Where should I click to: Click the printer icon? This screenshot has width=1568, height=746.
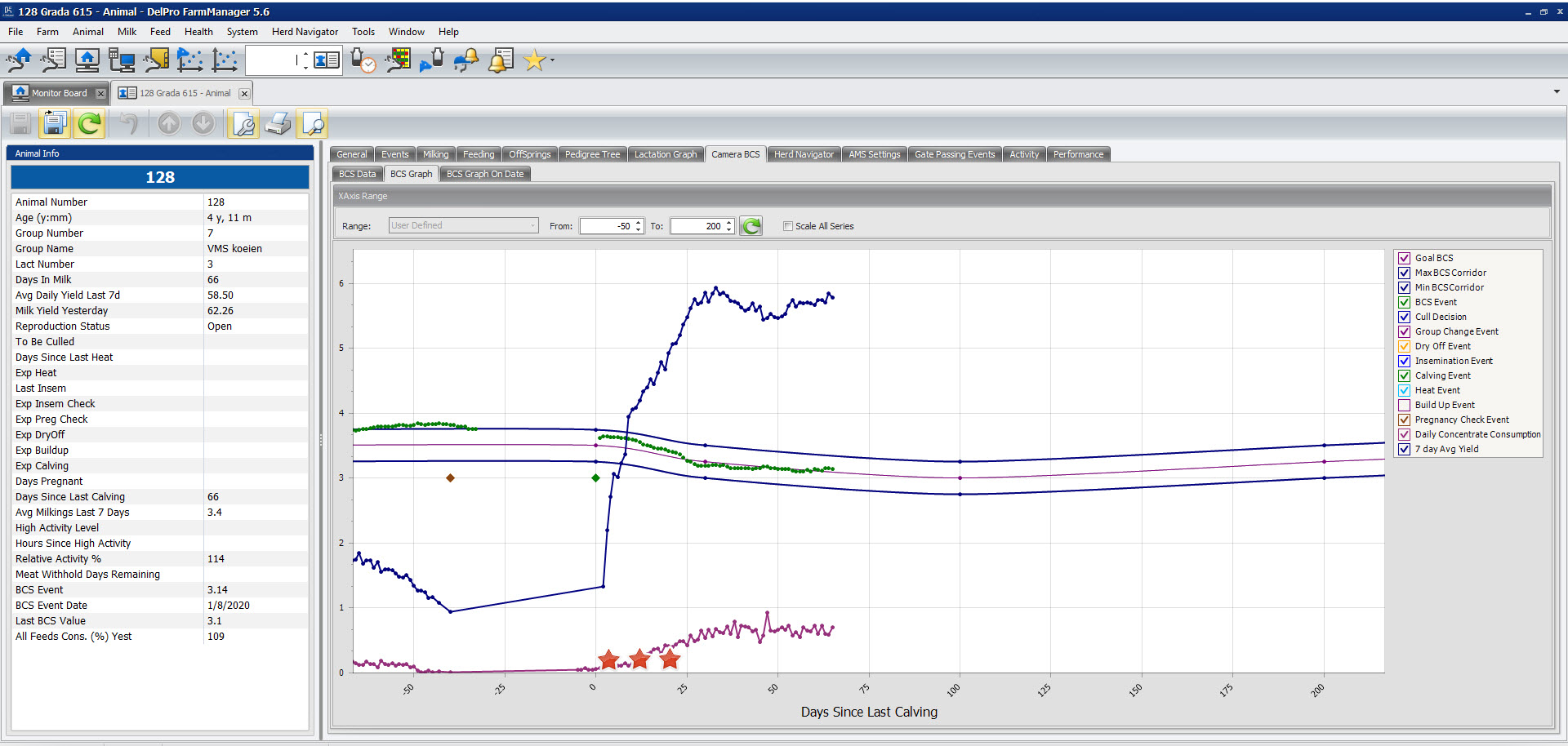[278, 123]
